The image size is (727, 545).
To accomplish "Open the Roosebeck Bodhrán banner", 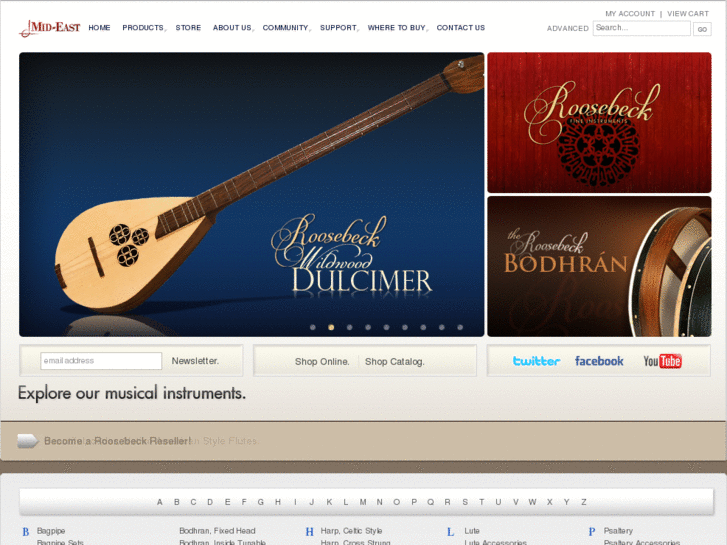I will tap(599, 266).
